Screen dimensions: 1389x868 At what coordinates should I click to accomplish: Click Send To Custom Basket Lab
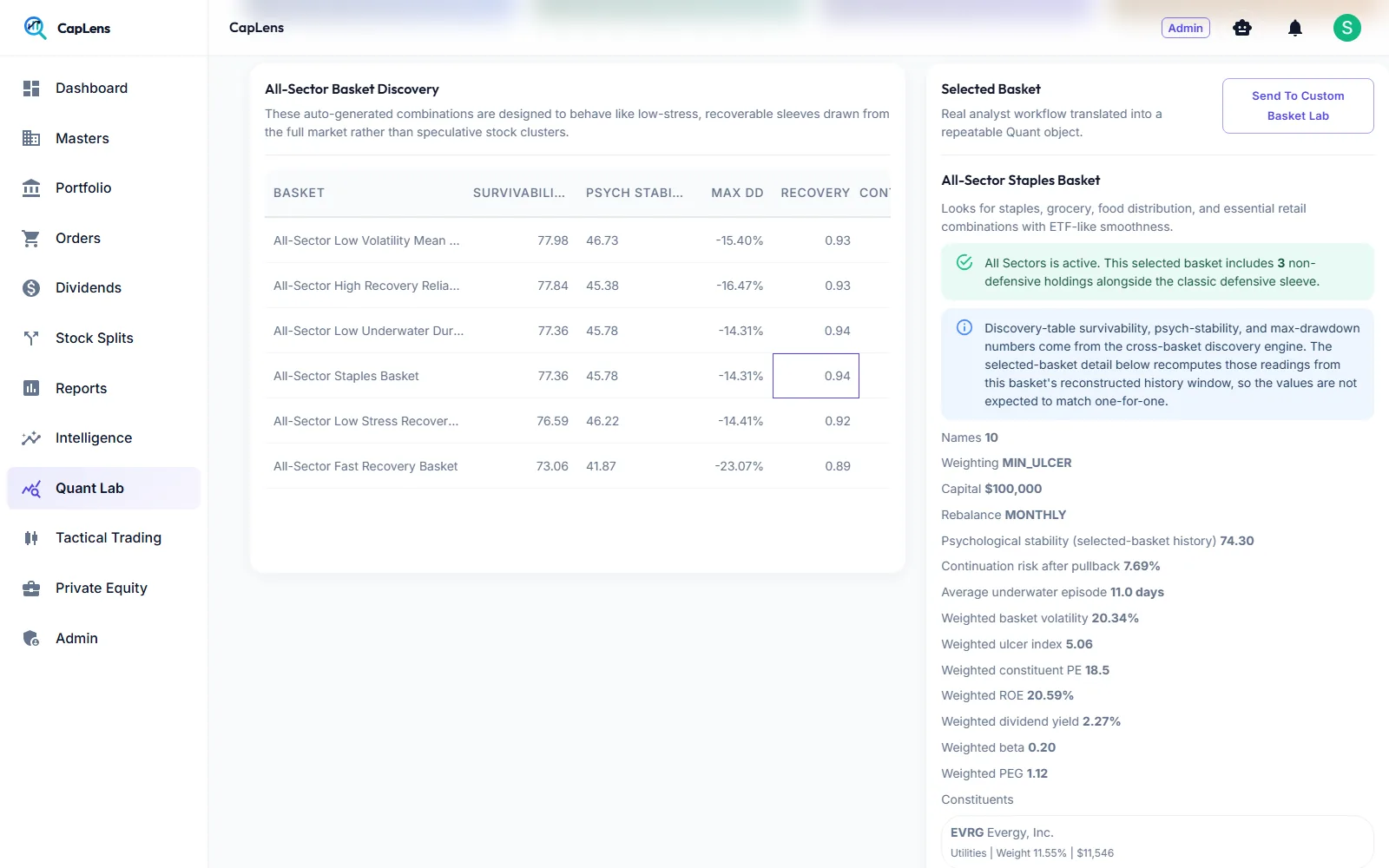[1298, 106]
